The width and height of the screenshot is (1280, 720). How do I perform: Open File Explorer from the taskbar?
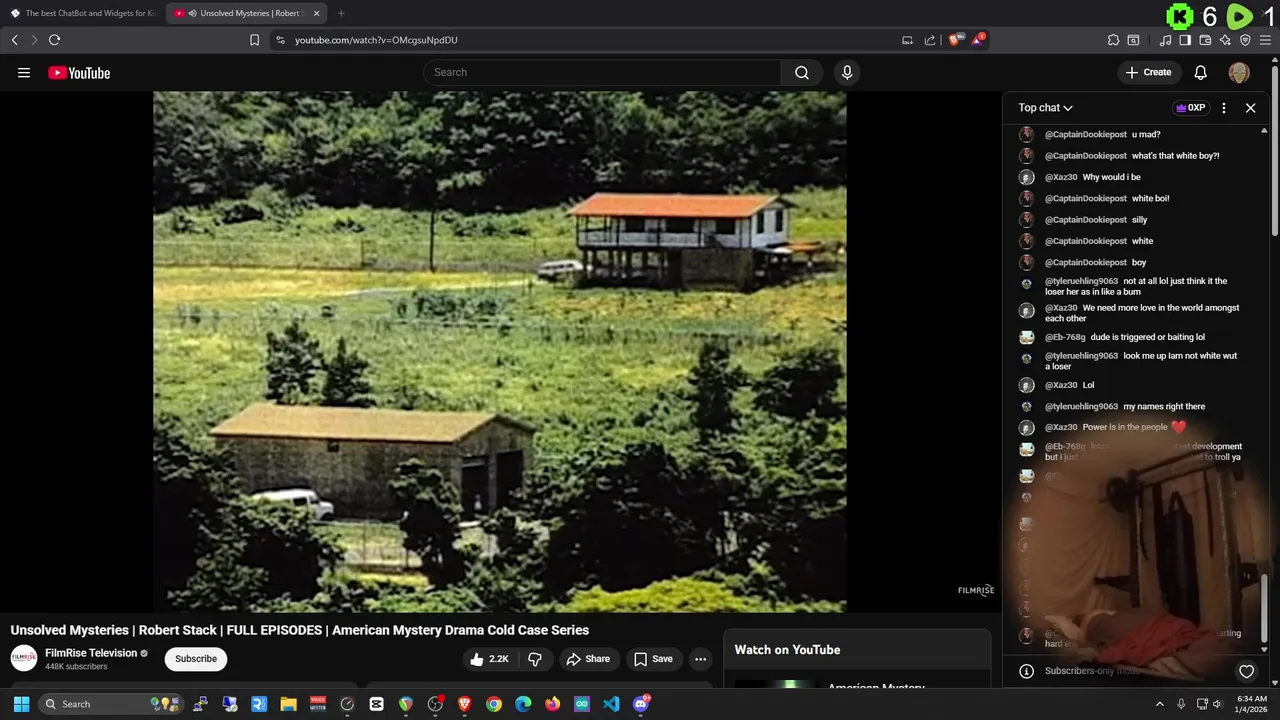(288, 704)
